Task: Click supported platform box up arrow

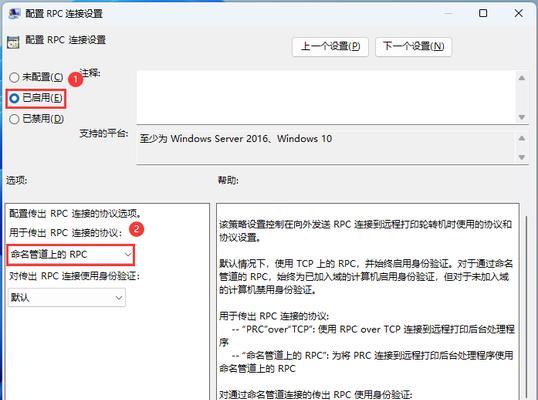Action: tap(522, 138)
